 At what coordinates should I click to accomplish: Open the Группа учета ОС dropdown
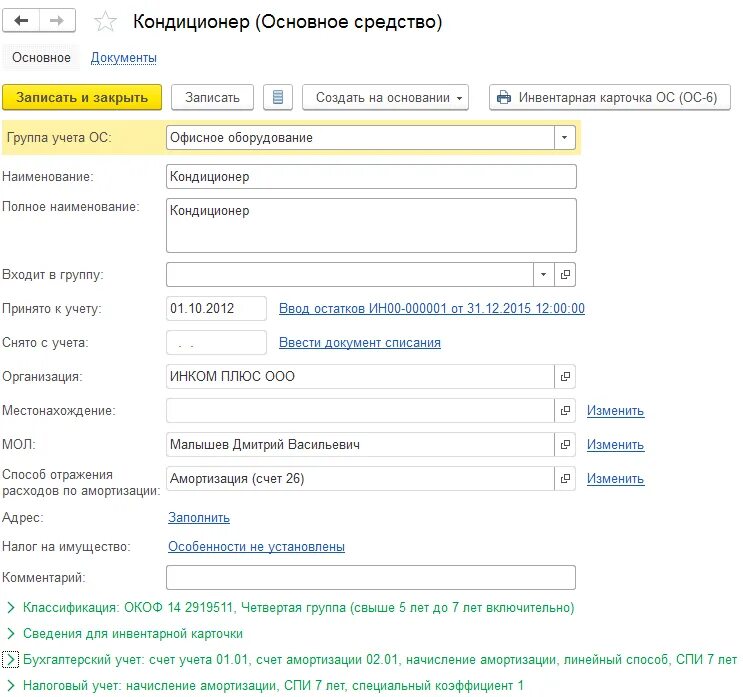coord(564,137)
